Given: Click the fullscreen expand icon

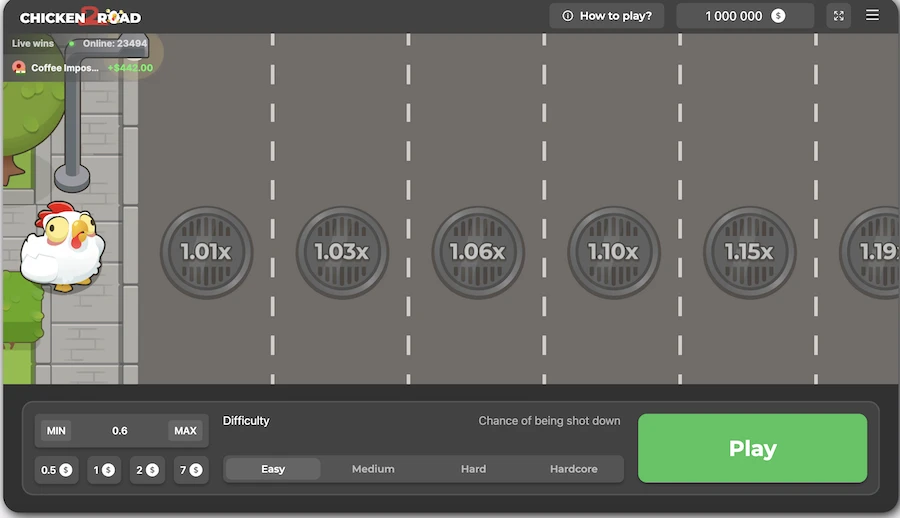Looking at the screenshot, I should [839, 16].
